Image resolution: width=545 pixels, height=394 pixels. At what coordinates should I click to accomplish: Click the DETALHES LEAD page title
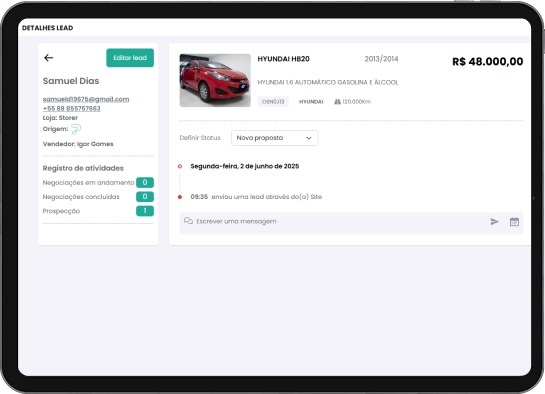[48, 28]
